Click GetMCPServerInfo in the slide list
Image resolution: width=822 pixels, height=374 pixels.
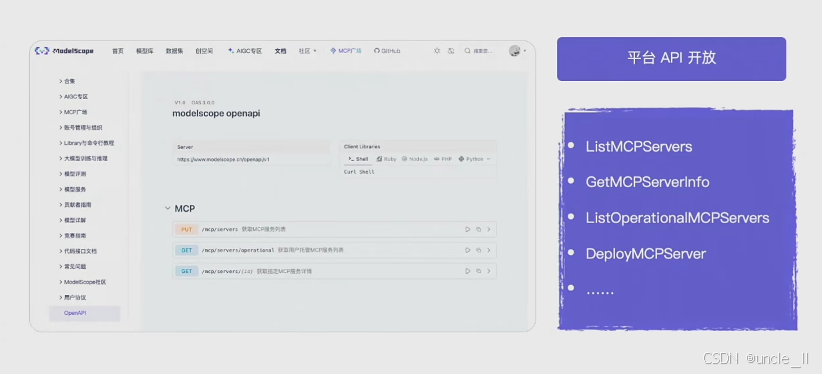pyautogui.click(x=647, y=182)
